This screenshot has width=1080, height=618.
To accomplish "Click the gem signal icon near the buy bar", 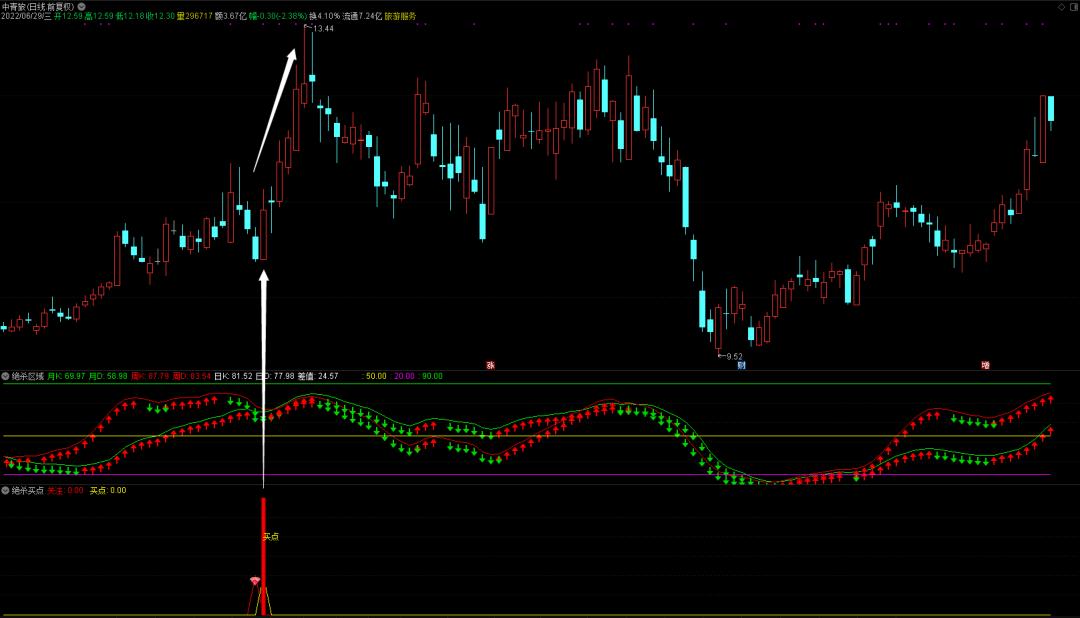I will 255,581.
